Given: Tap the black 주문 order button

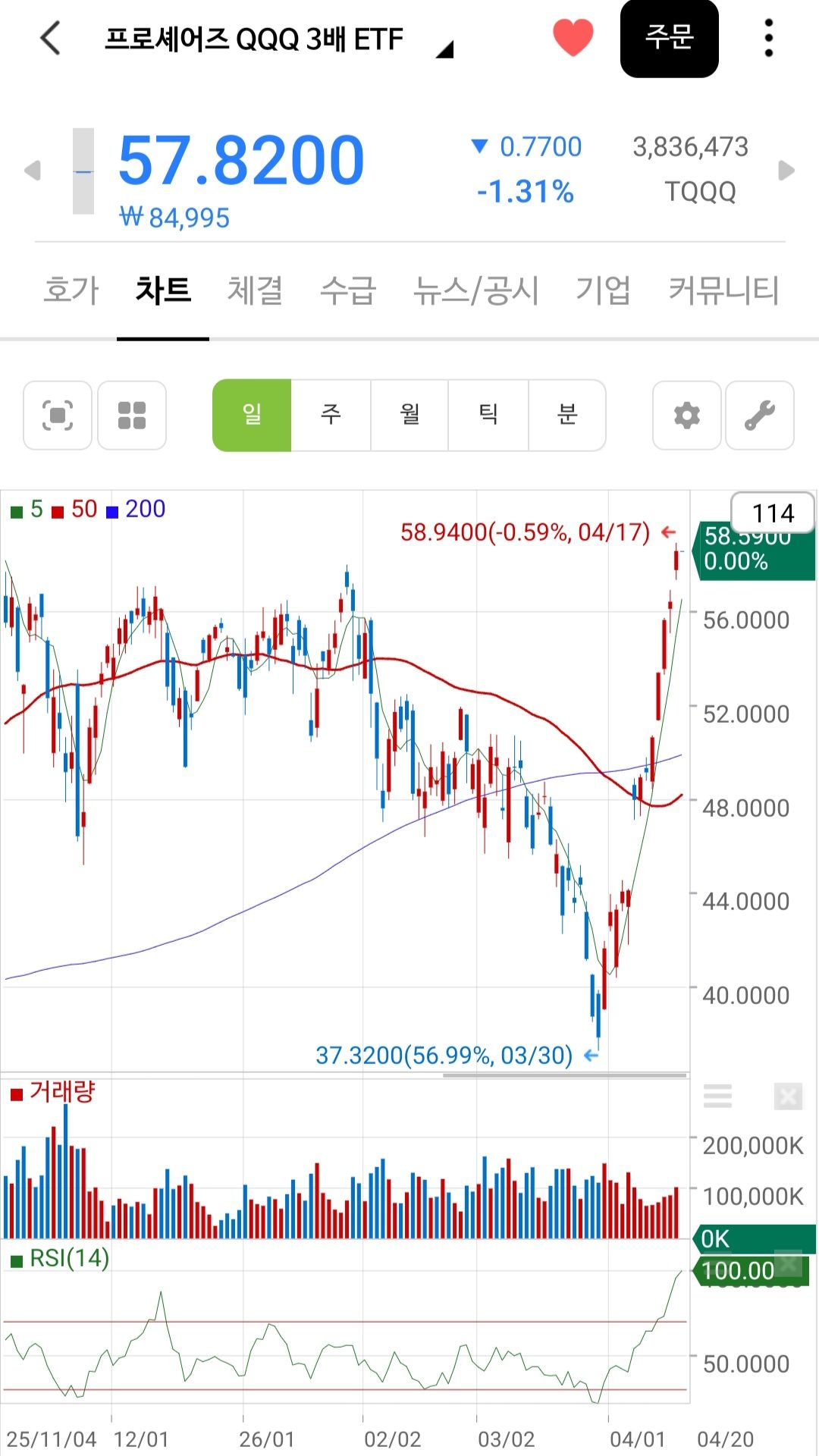Looking at the screenshot, I should [670, 38].
